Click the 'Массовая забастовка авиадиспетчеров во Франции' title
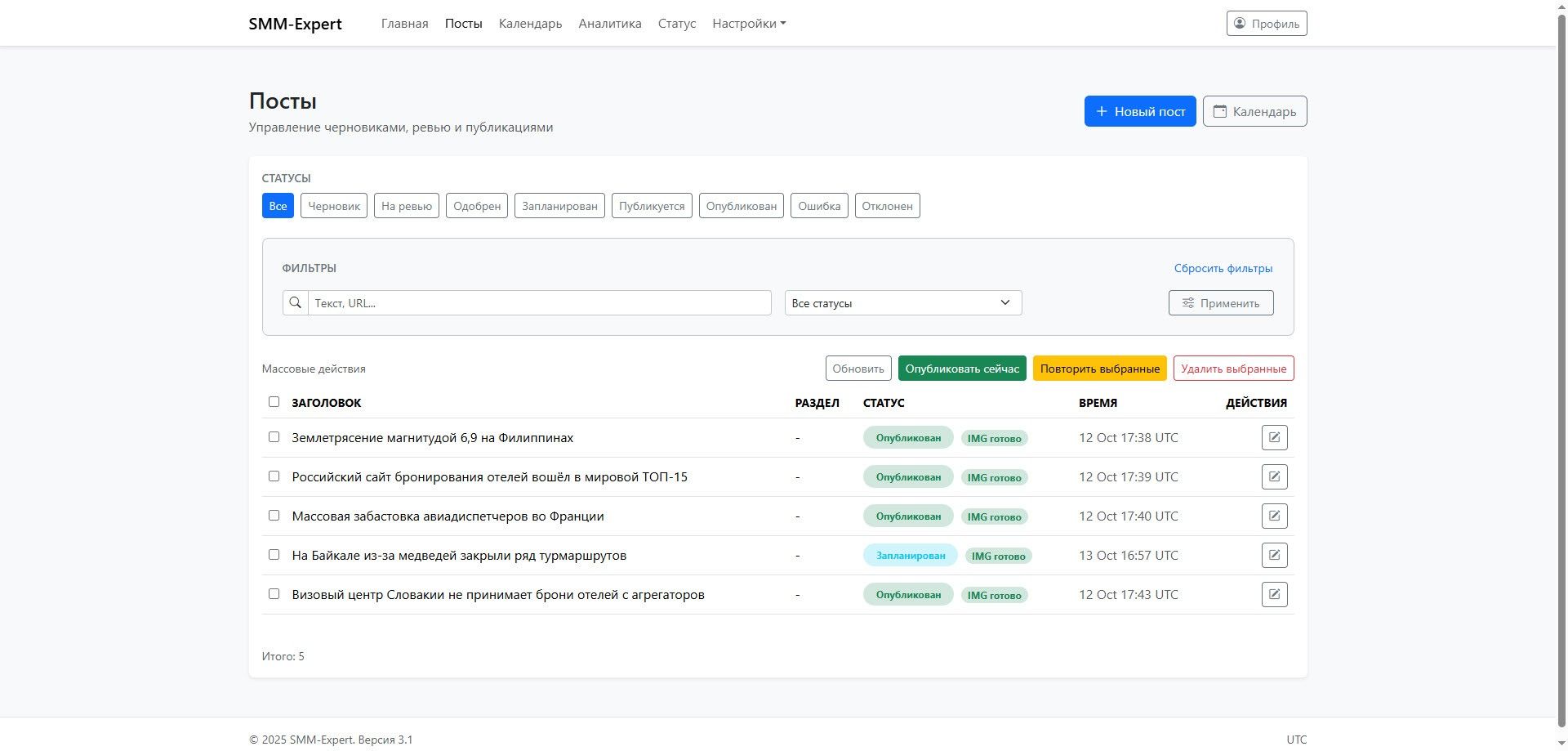The image size is (1568, 751). coord(448,516)
